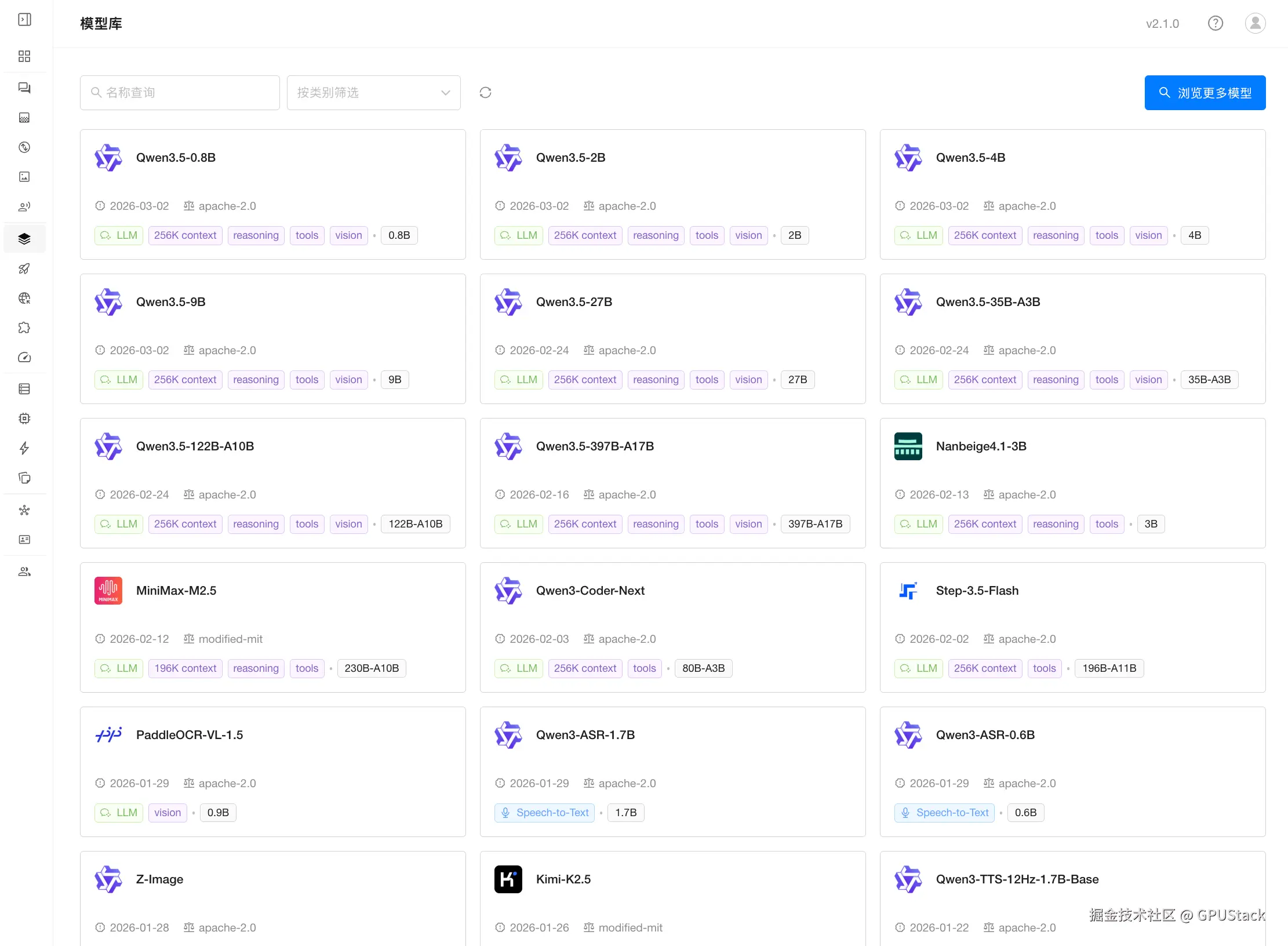Refresh the model catalog list
The height and width of the screenshot is (946, 1288).
pos(485,93)
